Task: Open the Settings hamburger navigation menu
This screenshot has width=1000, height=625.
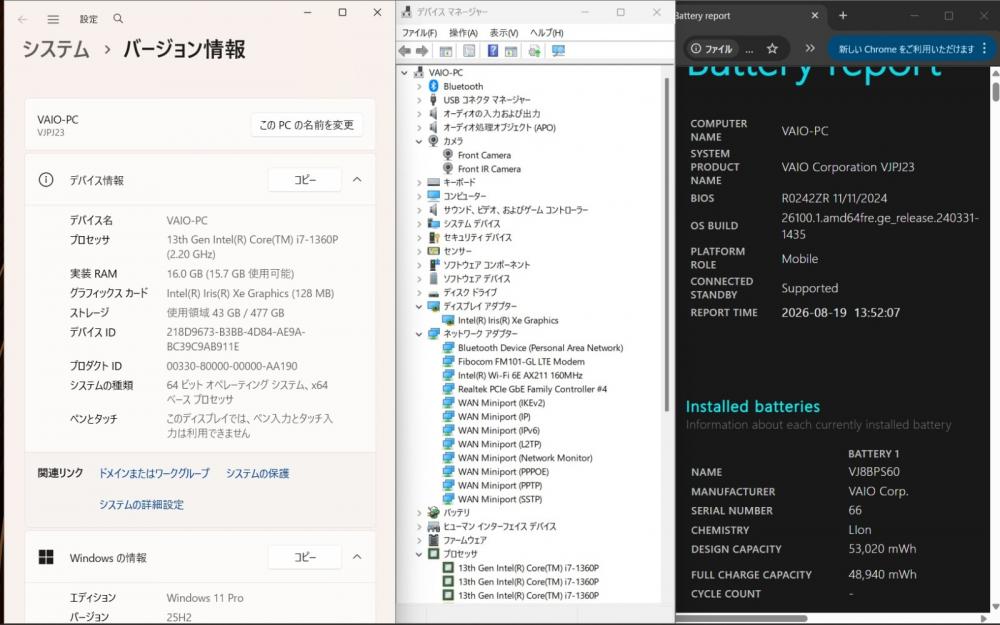Action: point(54,19)
